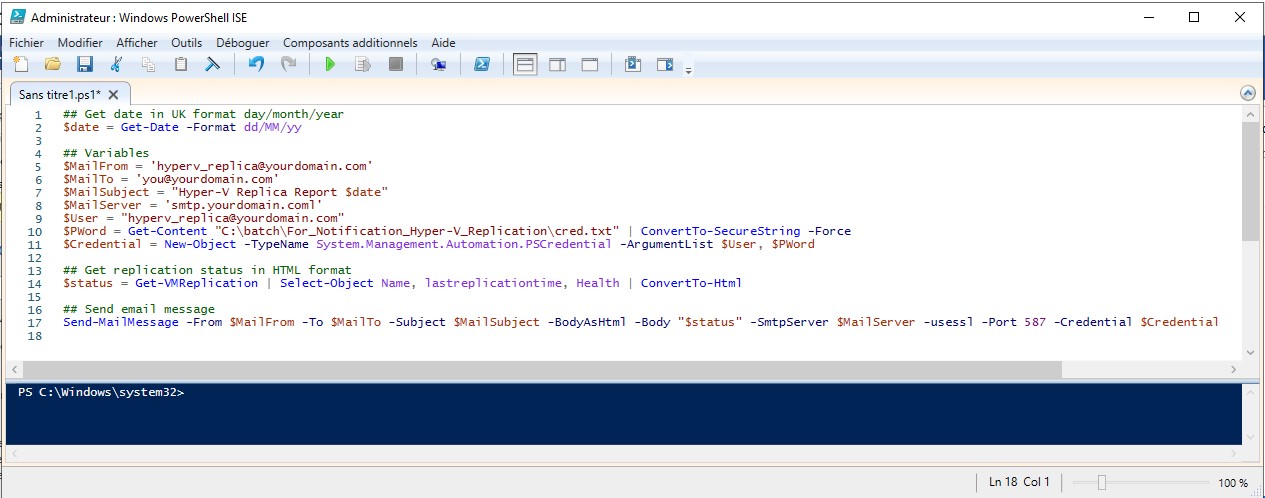Open the Aide menu
The width and height of the screenshot is (1265, 498).
coord(443,43)
